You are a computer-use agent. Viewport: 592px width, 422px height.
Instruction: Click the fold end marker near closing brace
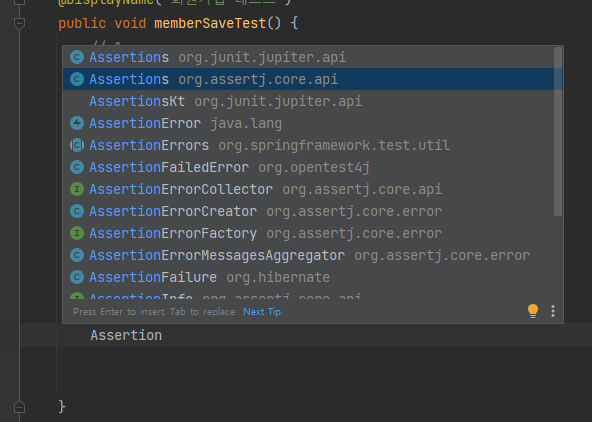pyautogui.click(x=19, y=407)
